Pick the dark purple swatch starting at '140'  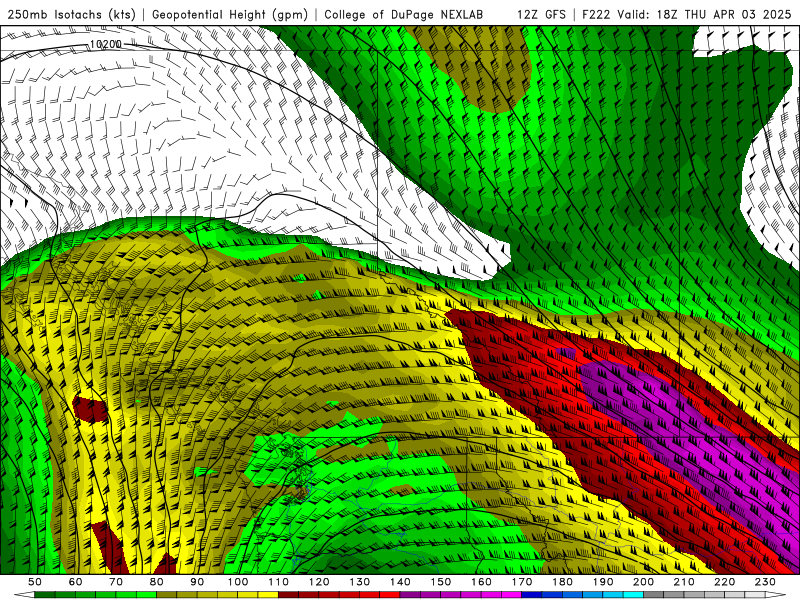(410, 595)
